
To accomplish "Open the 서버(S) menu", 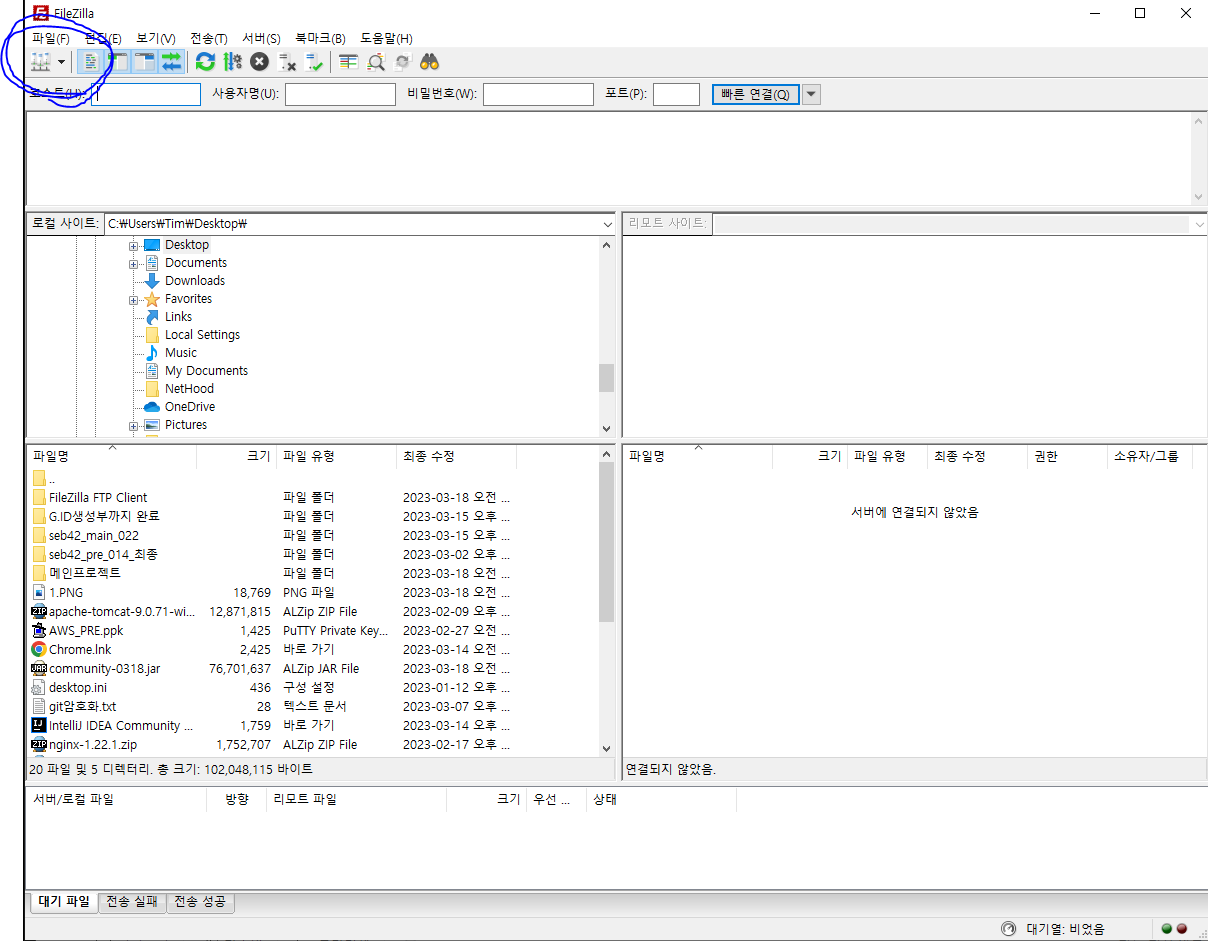I will [x=261, y=38].
